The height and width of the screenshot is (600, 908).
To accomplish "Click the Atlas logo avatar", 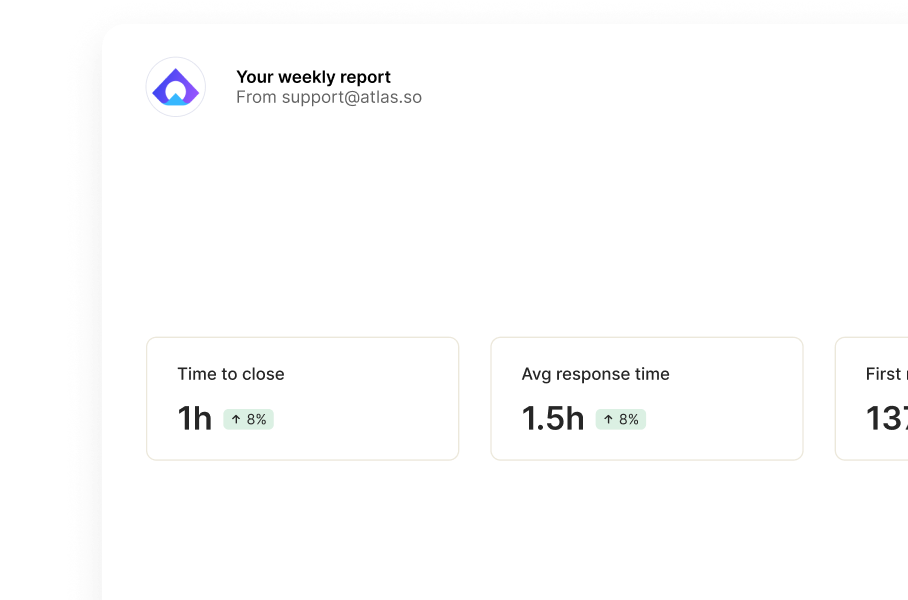I will point(175,87).
